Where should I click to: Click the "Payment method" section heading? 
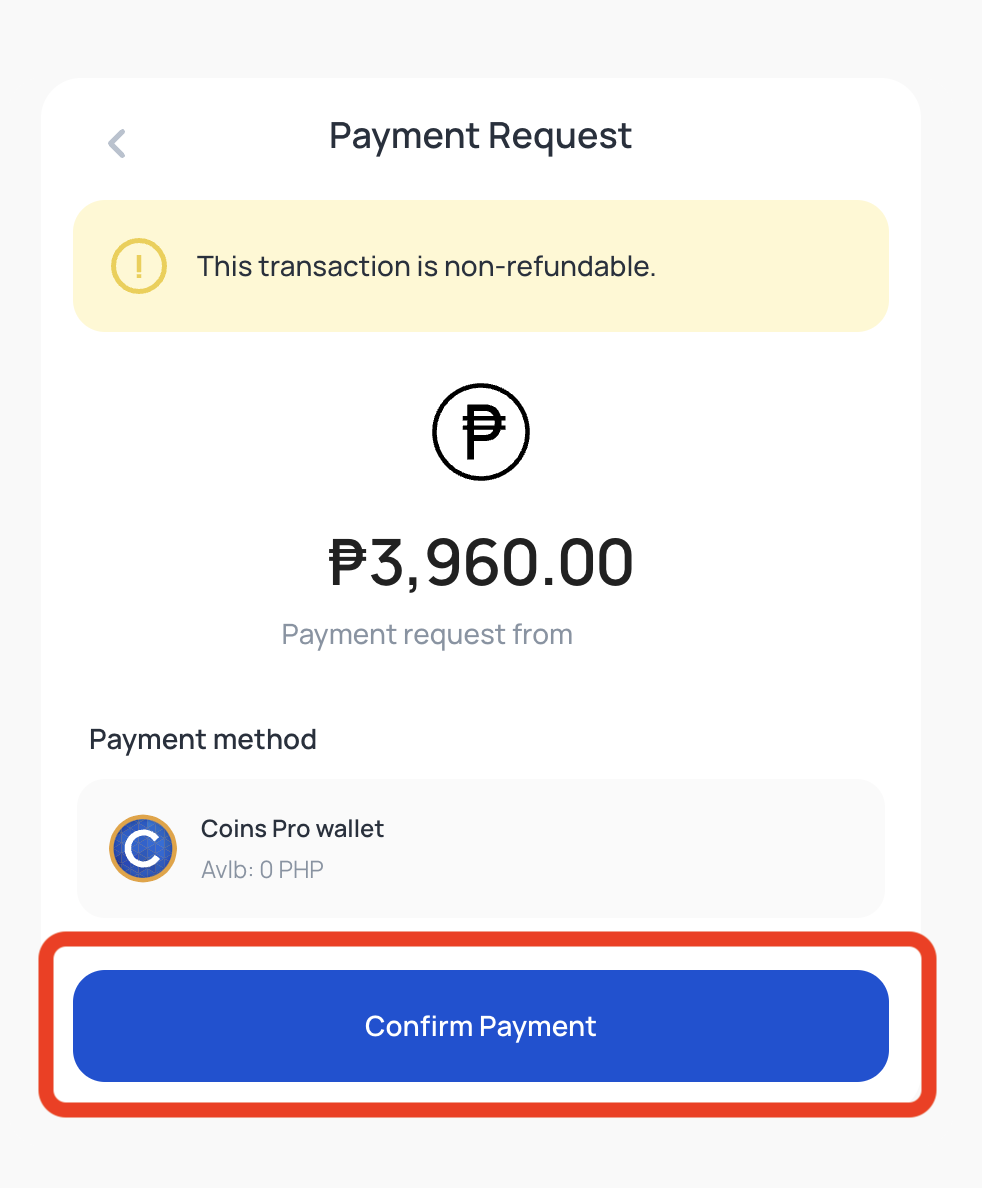(x=203, y=740)
